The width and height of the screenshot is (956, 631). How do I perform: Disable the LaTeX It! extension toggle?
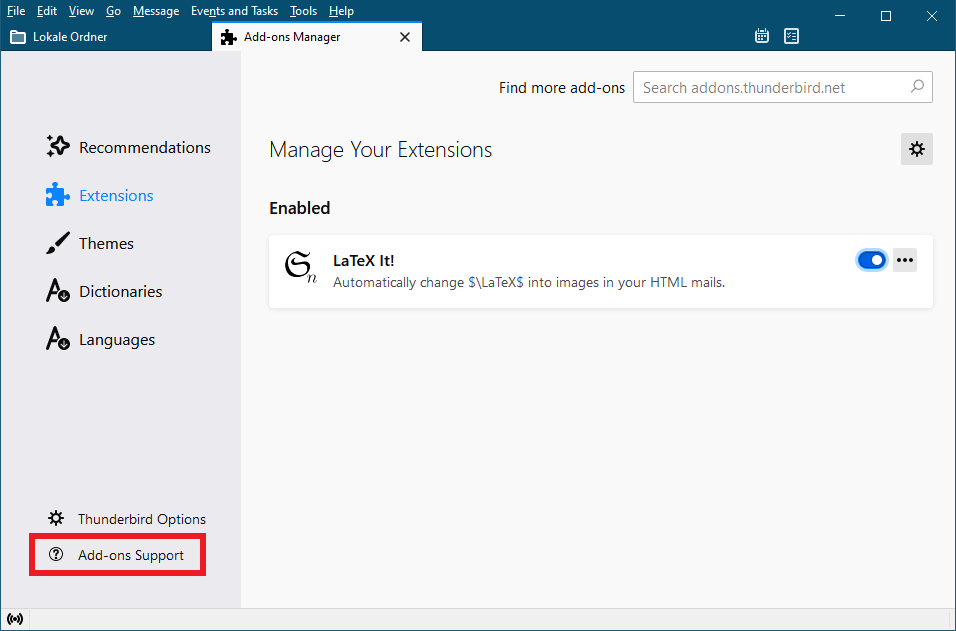(x=871, y=260)
